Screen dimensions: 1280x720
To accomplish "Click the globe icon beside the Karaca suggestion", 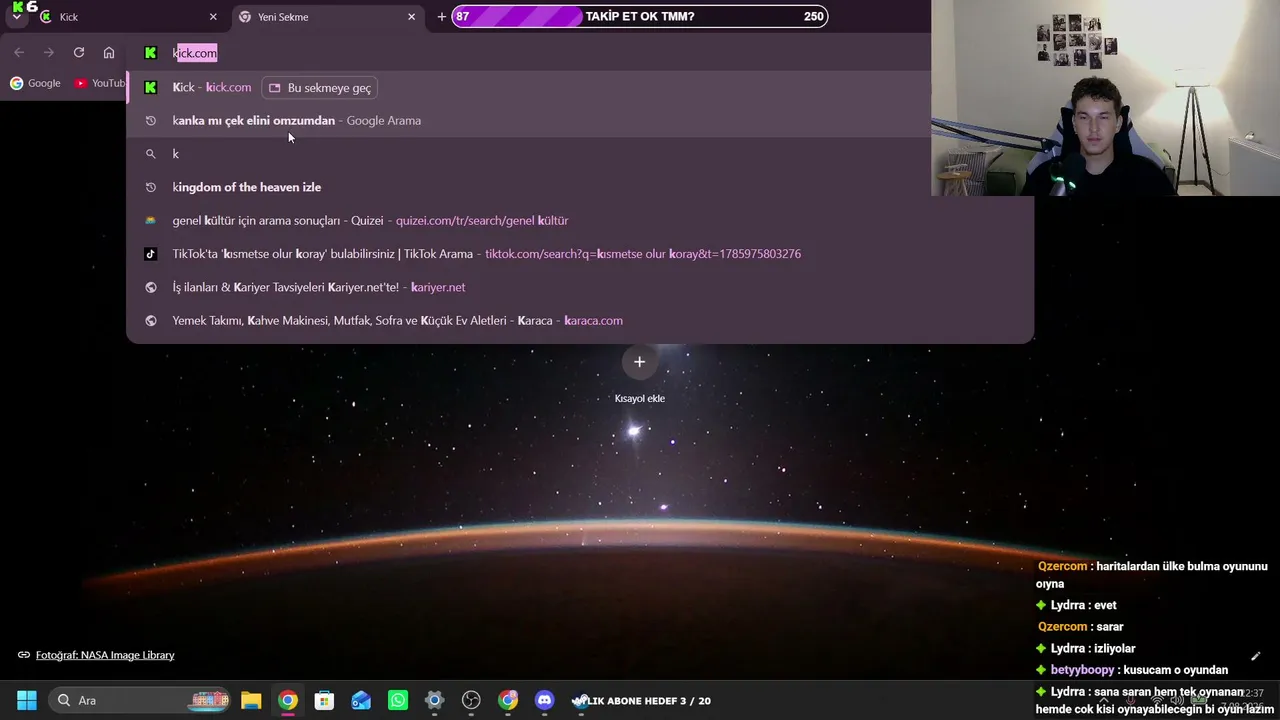I will click(151, 321).
